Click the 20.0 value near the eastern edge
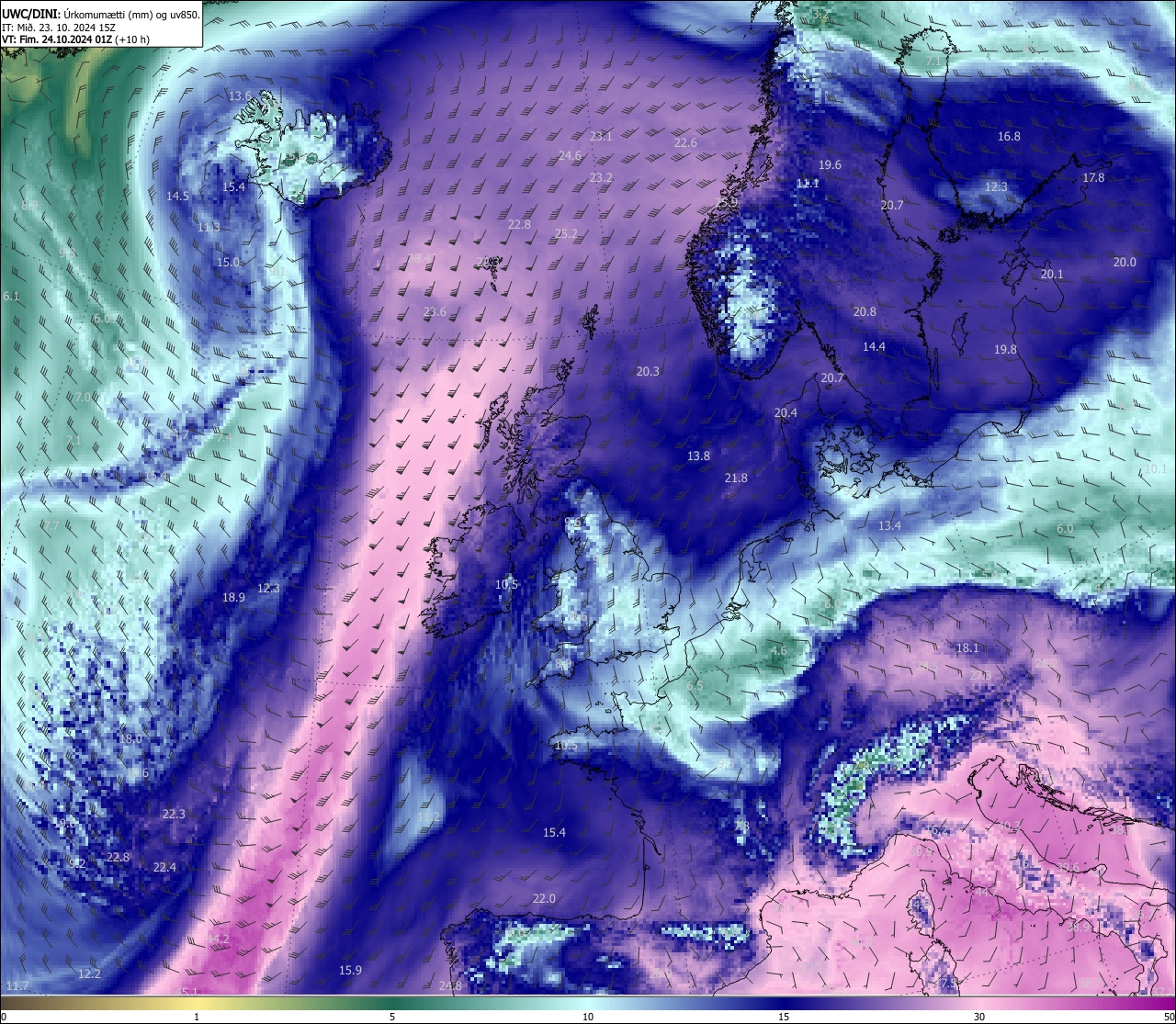This screenshot has height=1024, width=1176. (x=1125, y=262)
